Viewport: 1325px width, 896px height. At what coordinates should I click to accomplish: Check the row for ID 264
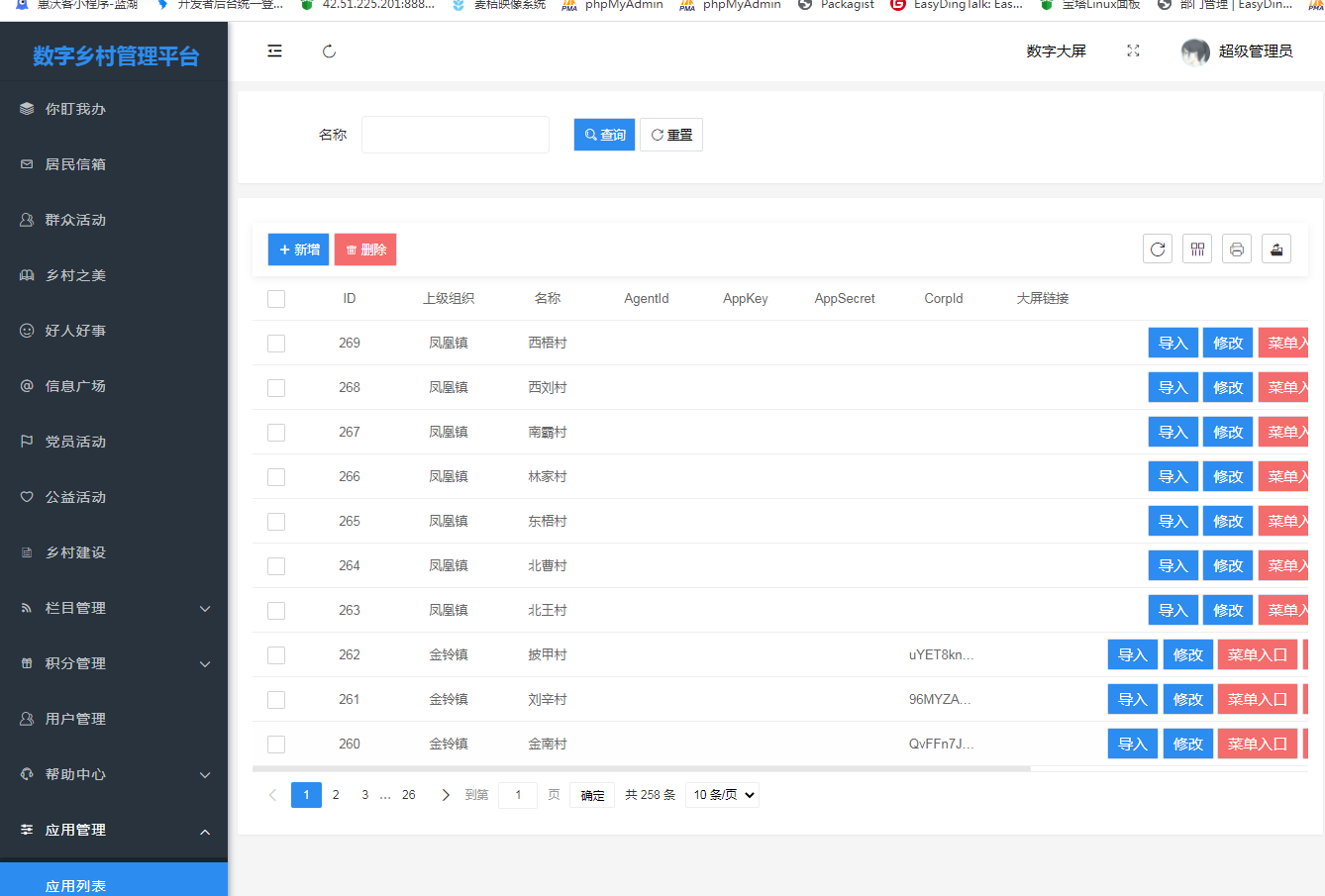[x=276, y=566]
